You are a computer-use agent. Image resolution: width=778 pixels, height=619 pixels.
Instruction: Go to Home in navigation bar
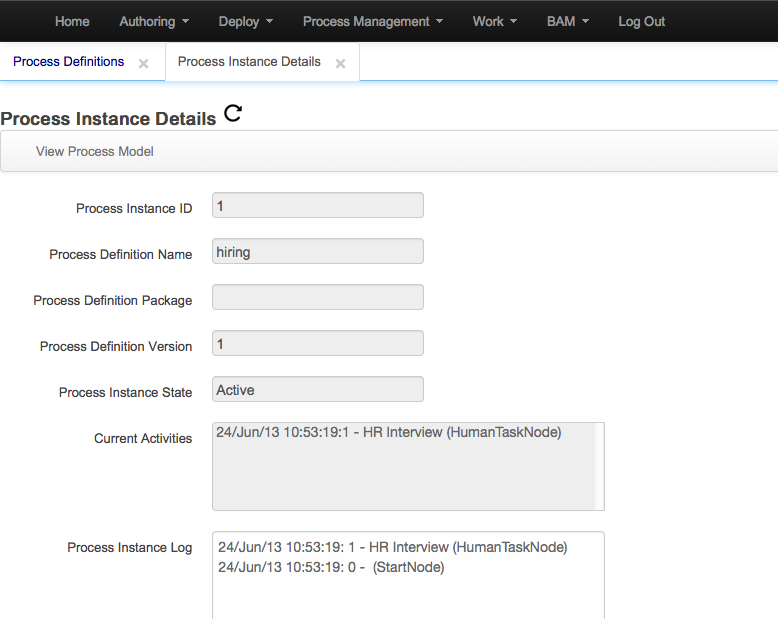point(72,21)
